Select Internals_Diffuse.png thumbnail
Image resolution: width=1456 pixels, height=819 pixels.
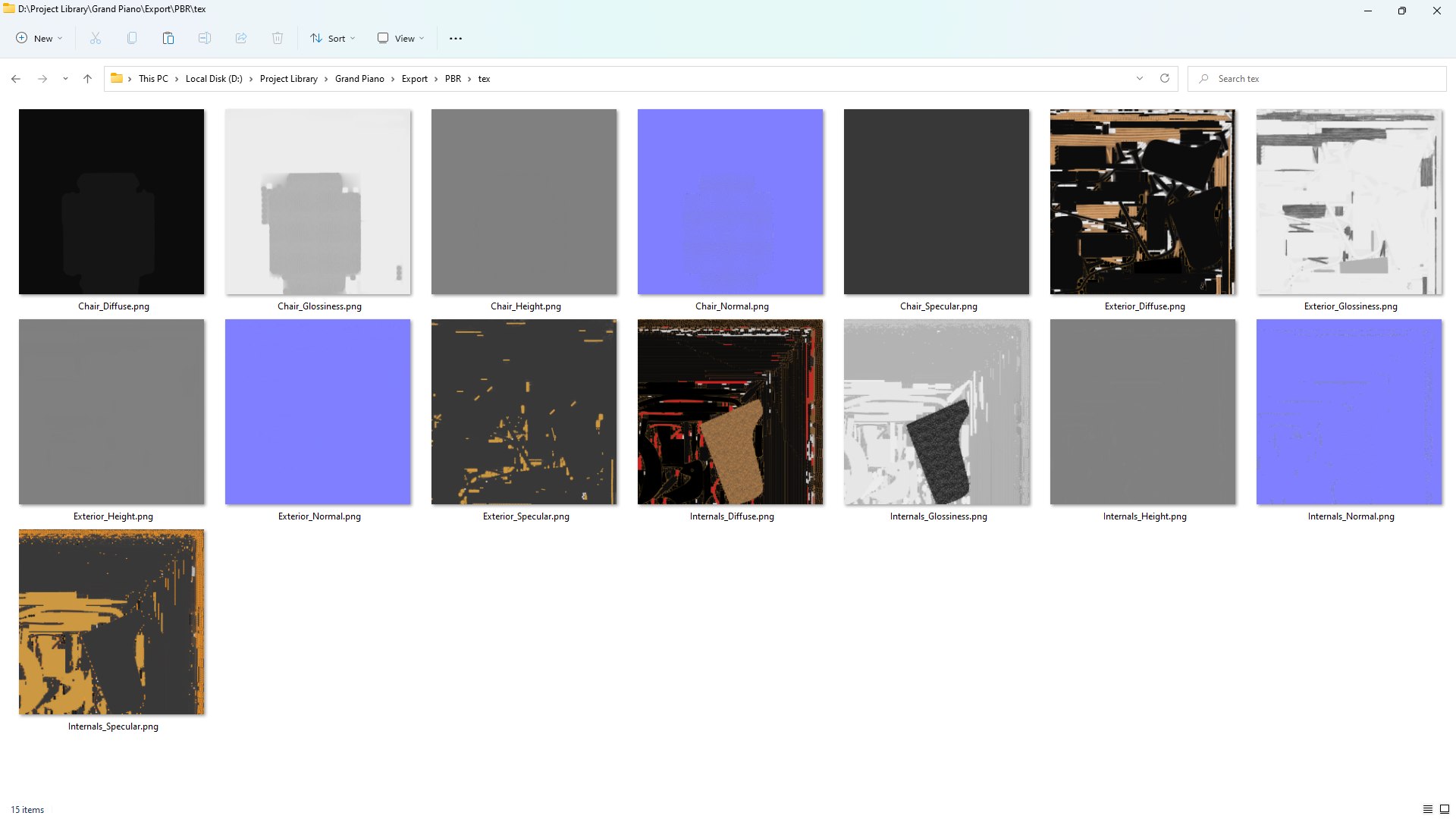(730, 412)
